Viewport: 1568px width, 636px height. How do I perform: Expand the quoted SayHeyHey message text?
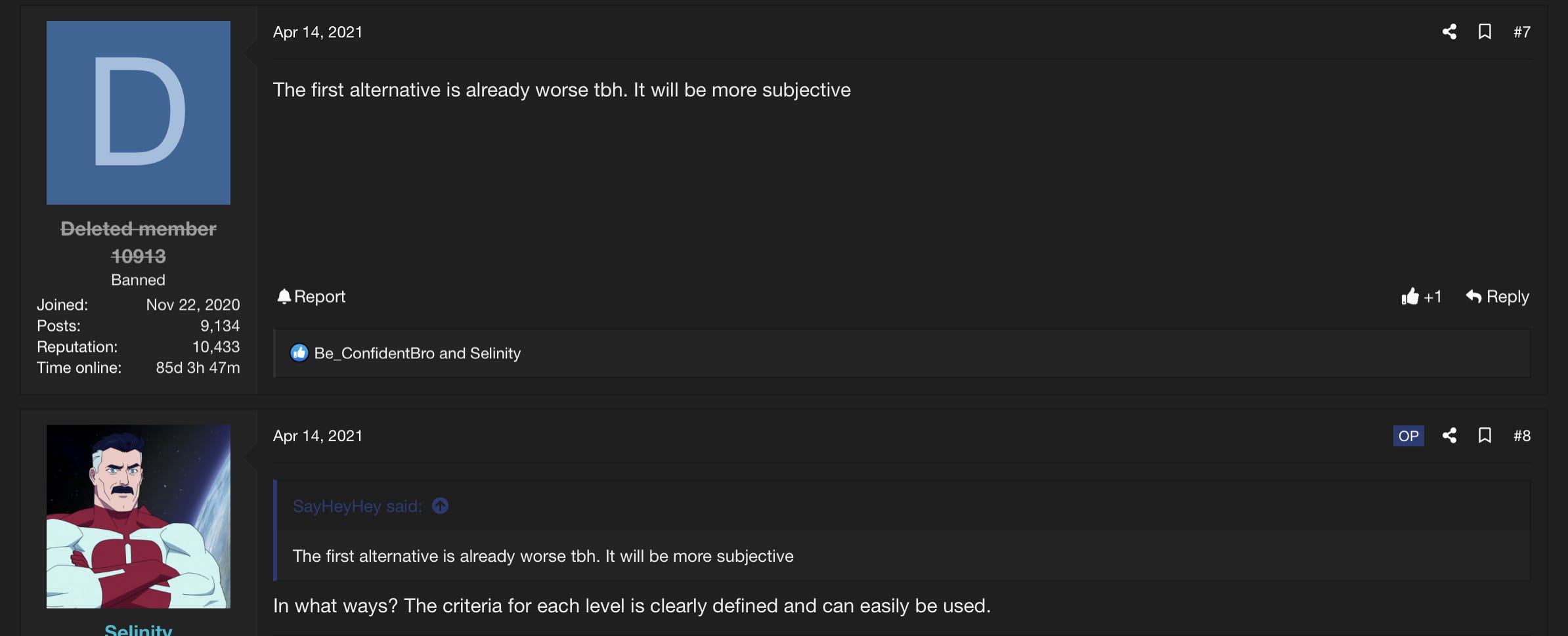543,556
